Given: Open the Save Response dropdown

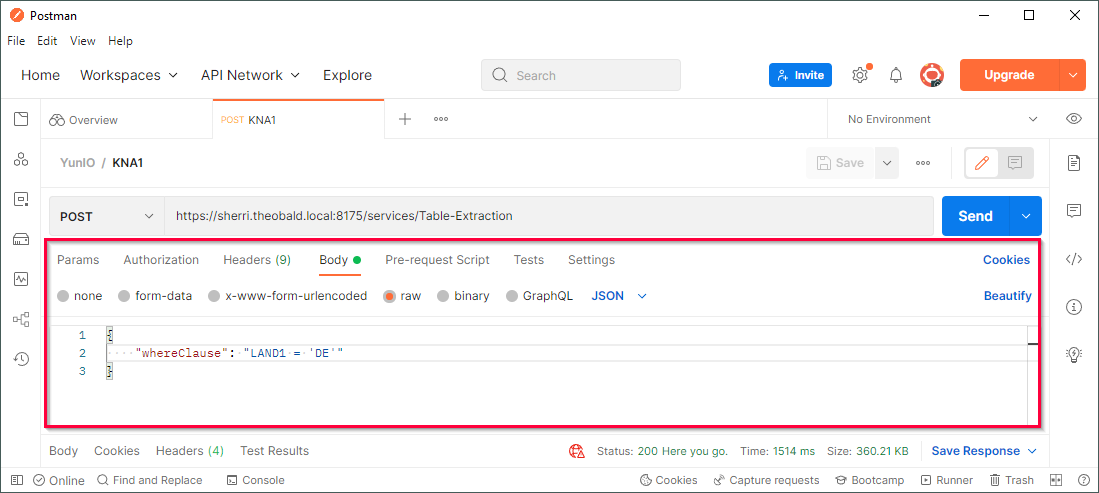Looking at the screenshot, I should point(984,451).
